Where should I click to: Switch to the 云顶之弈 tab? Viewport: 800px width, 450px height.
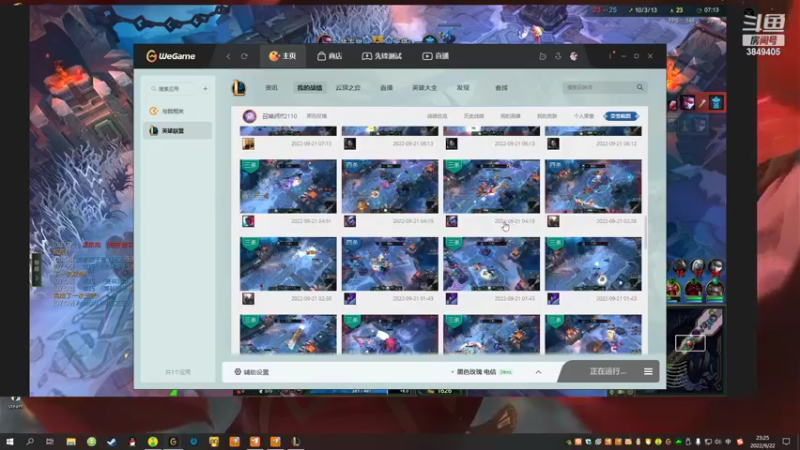pos(348,88)
